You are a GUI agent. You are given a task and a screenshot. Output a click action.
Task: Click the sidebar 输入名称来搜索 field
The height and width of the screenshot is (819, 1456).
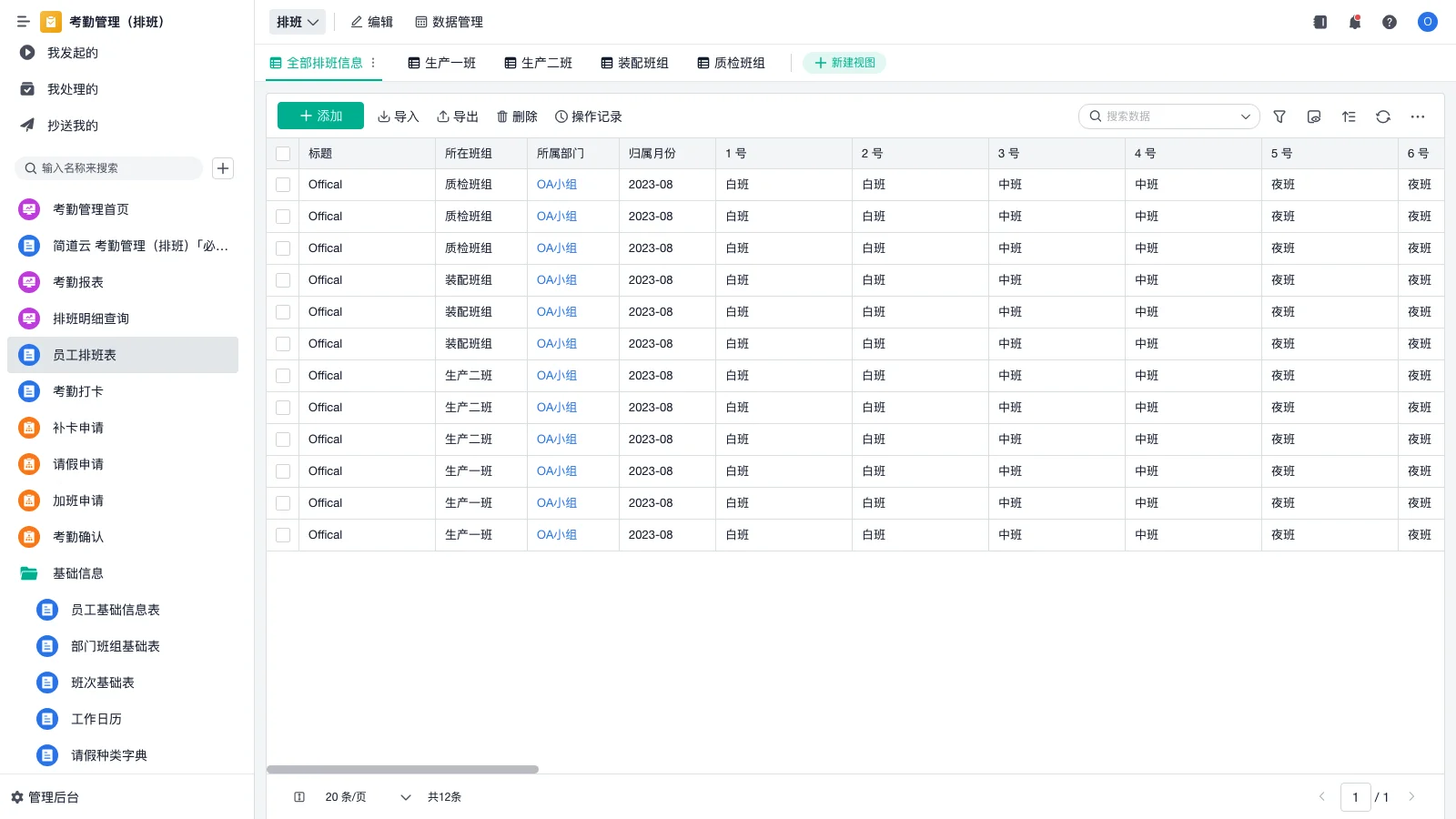click(108, 168)
